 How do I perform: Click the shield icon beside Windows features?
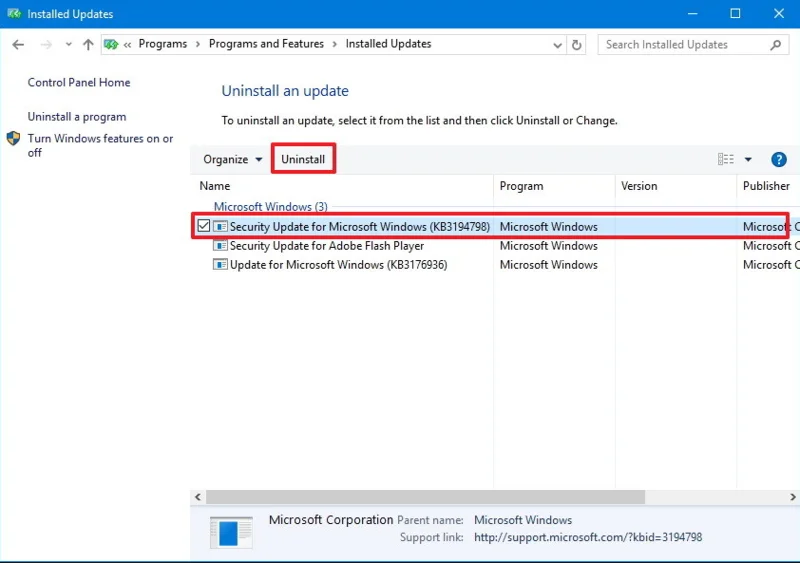[13, 138]
